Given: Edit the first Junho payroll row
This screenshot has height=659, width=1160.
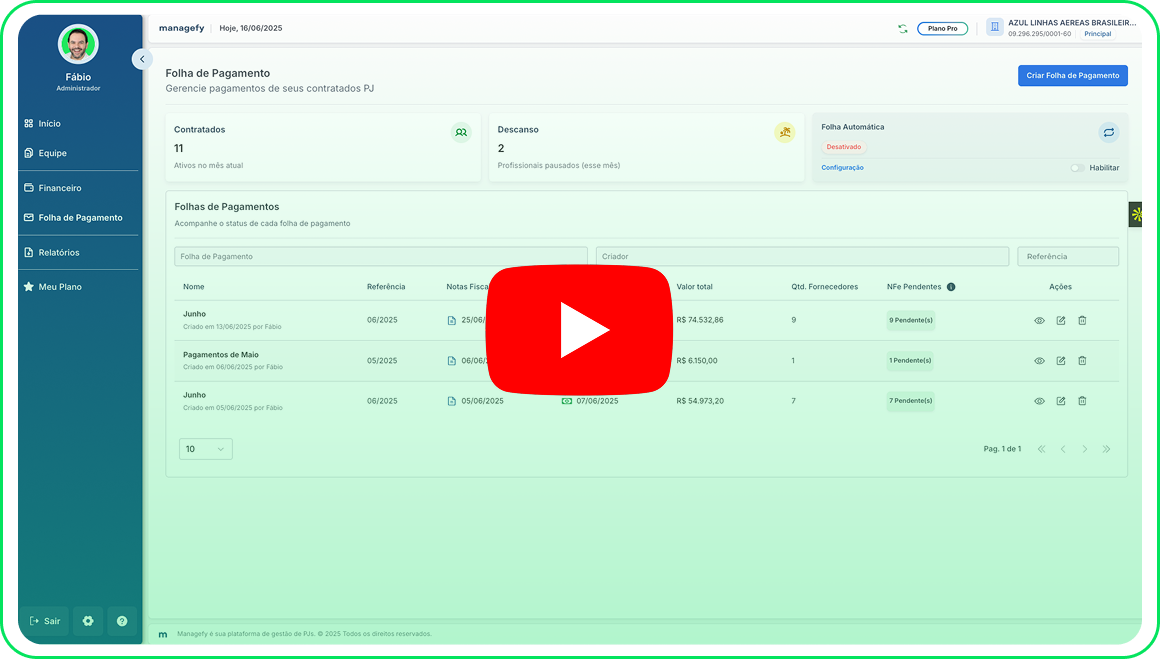Looking at the screenshot, I should click(1061, 321).
